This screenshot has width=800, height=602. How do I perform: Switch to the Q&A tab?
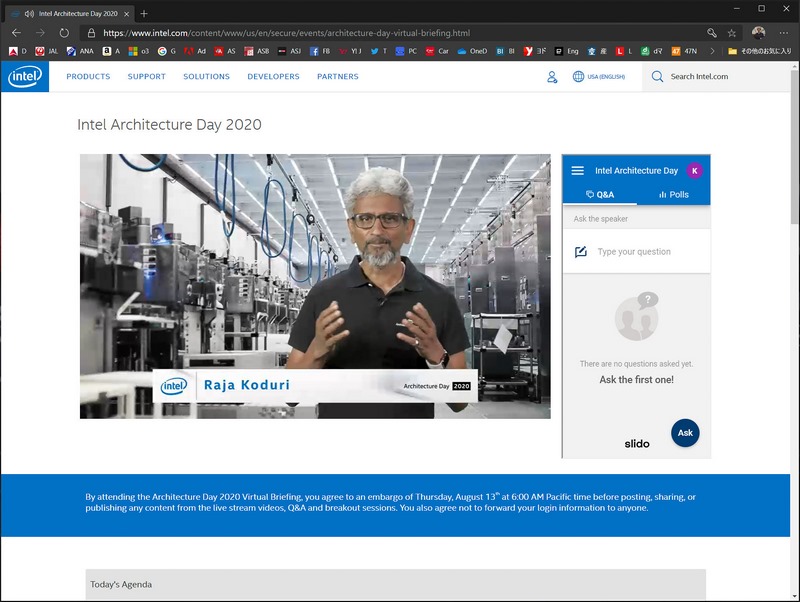point(599,194)
